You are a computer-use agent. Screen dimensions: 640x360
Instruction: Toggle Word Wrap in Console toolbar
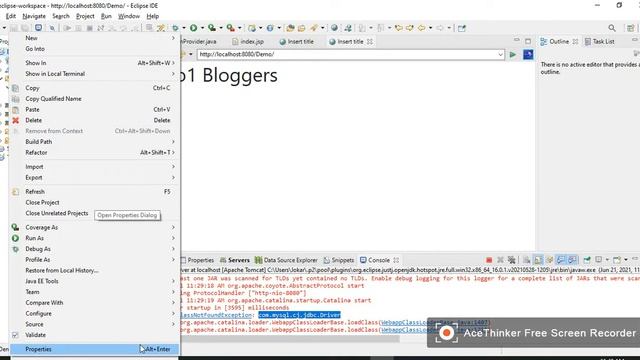click(550, 260)
